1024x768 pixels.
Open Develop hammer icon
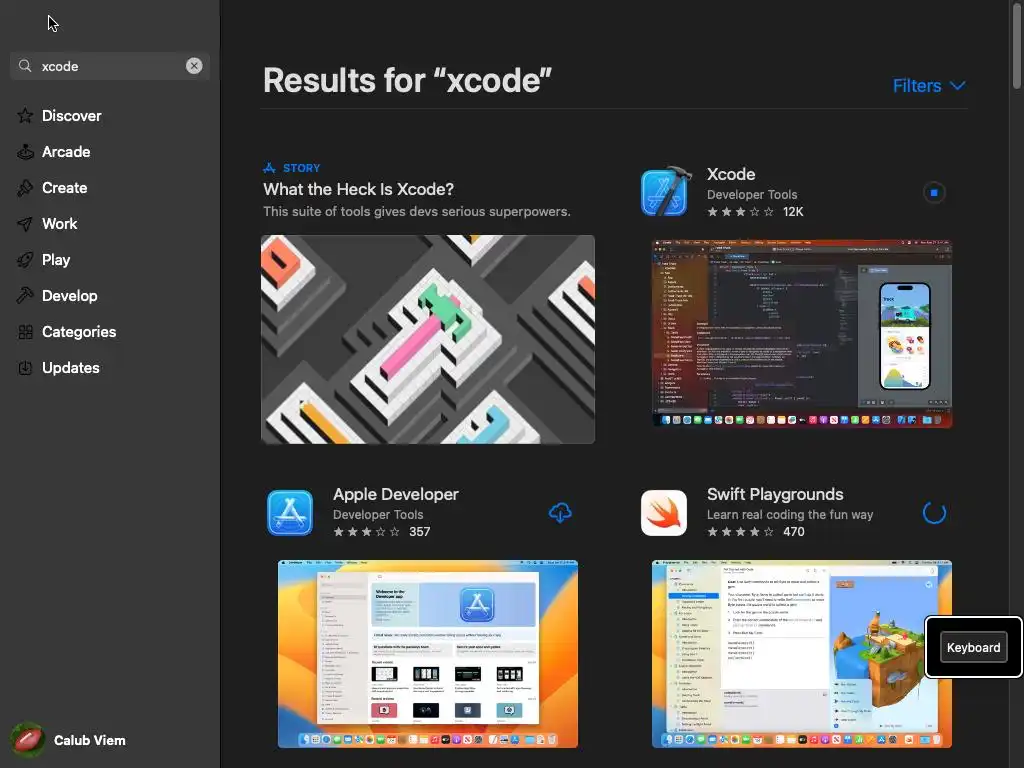click(25, 296)
